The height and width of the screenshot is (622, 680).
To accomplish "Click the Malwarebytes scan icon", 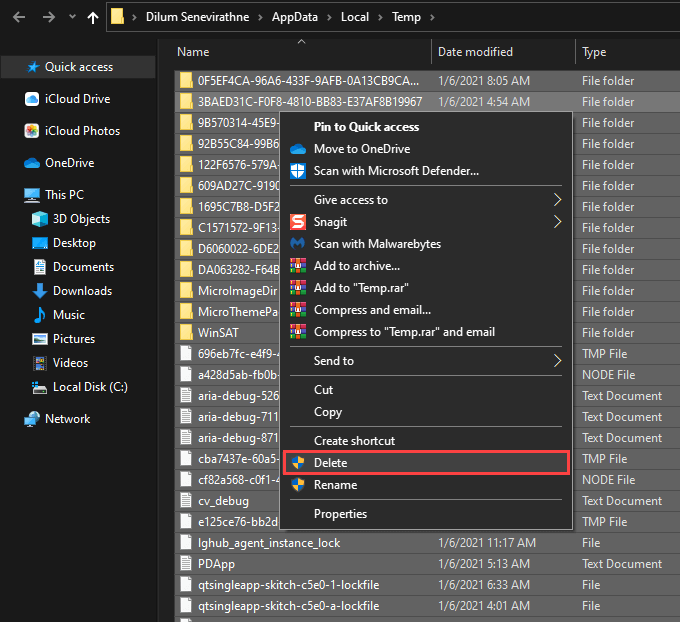I will (297, 244).
